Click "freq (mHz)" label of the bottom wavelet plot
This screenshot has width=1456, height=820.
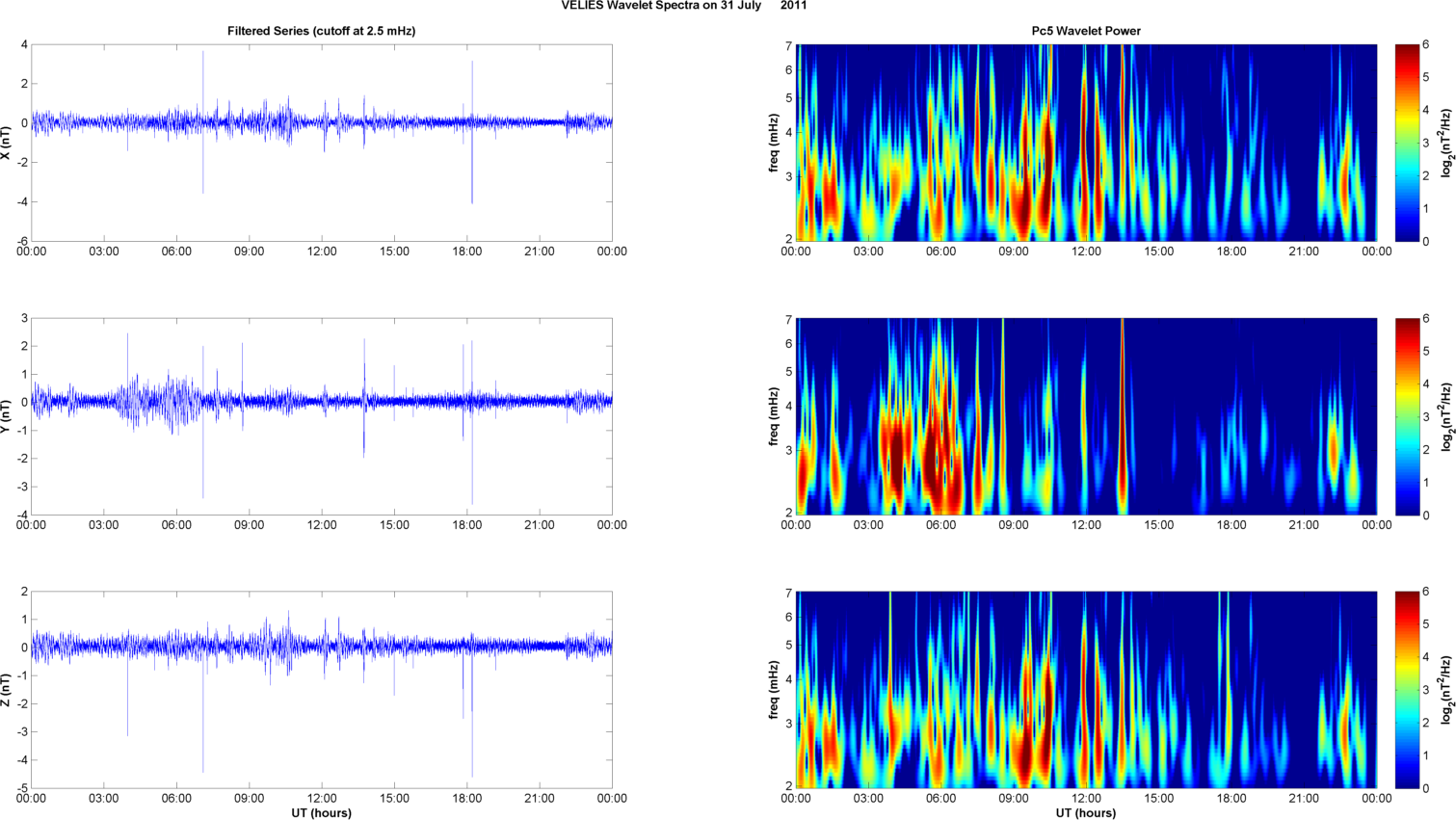[773, 690]
